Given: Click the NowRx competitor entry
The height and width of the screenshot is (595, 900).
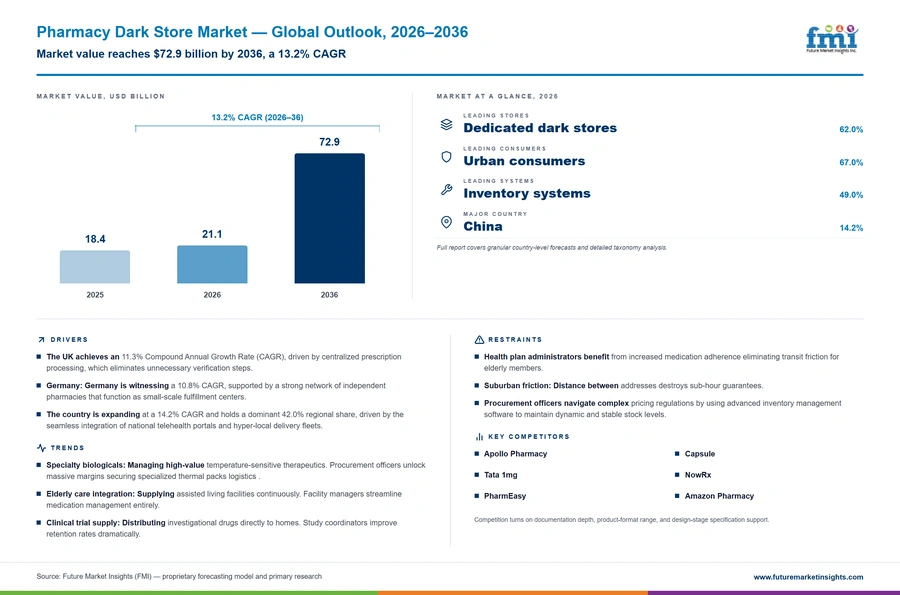Looking at the screenshot, I should (x=698, y=475).
